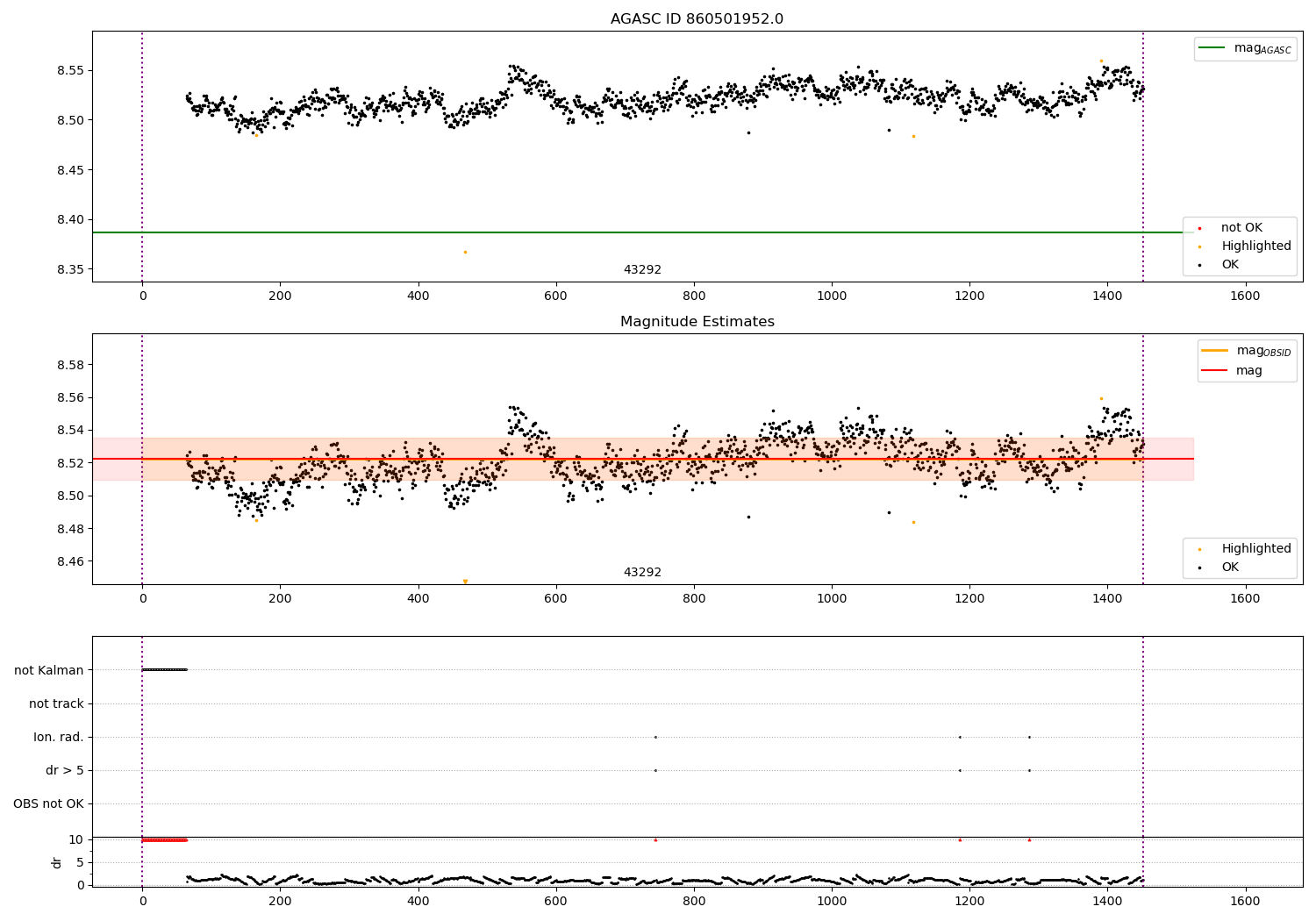Click the 'Magnitude Estimates' plot title
Screen dimensions: 1316x921
(697, 322)
